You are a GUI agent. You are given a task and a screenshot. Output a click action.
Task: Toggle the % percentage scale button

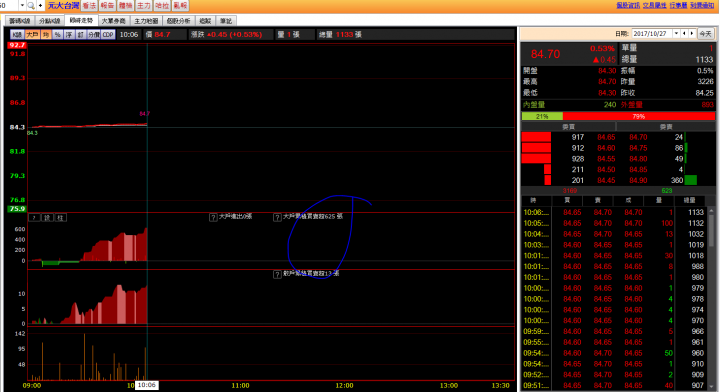[57, 34]
